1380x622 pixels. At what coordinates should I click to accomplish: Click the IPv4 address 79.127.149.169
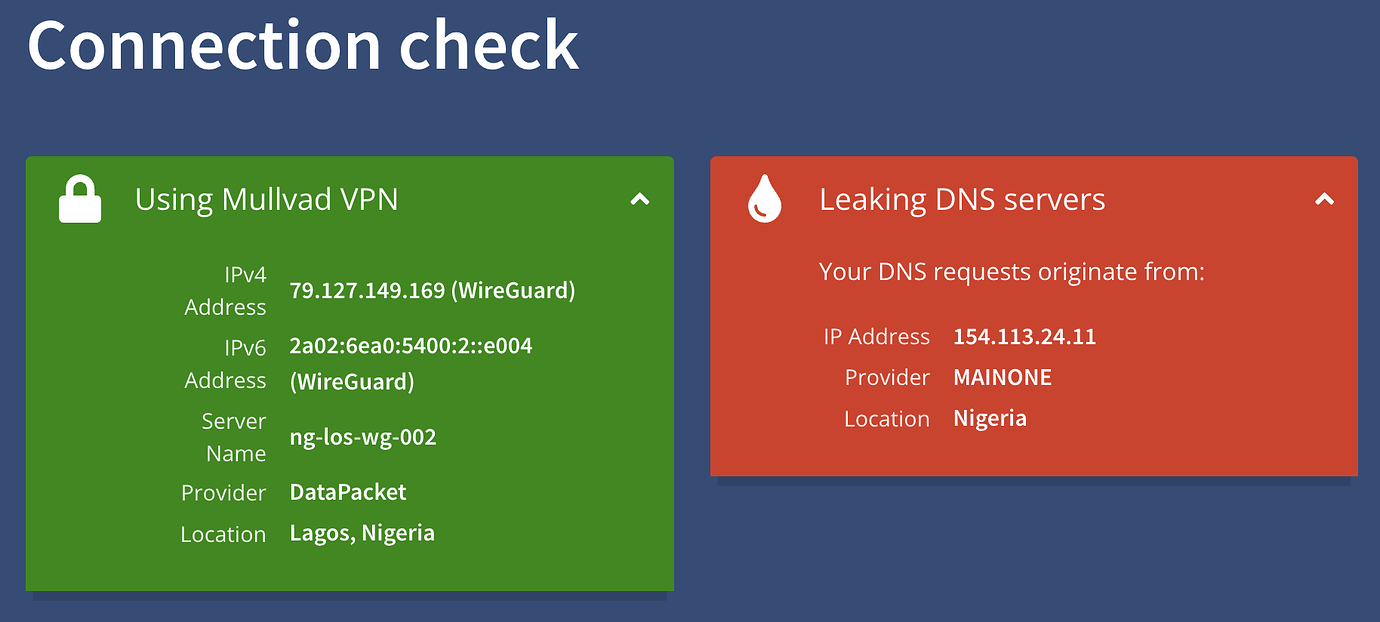click(433, 290)
